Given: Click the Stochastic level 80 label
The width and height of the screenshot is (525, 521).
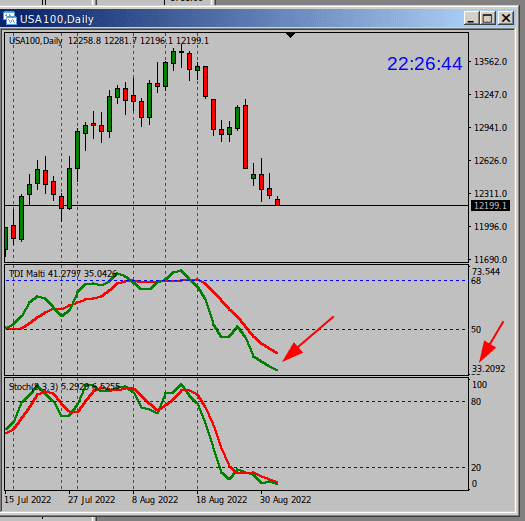Looking at the screenshot, I should [x=476, y=402].
